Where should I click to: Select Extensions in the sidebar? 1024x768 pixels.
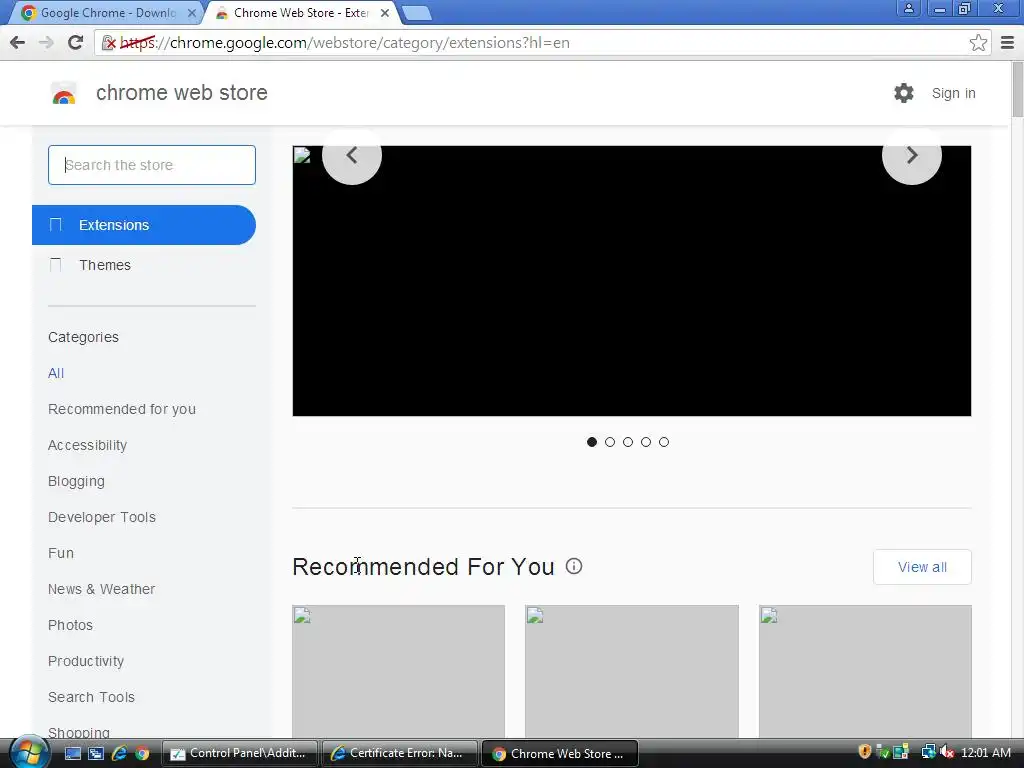click(144, 225)
